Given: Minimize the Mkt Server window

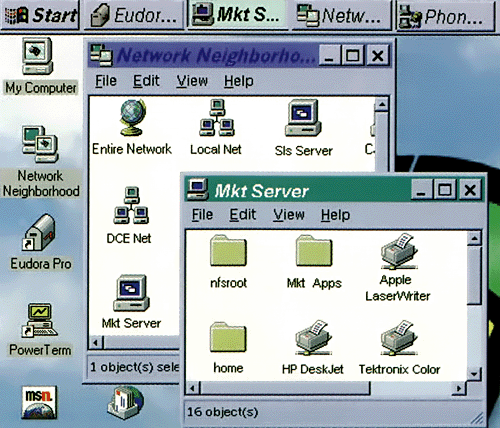Looking at the screenshot, I should [x=422, y=190].
